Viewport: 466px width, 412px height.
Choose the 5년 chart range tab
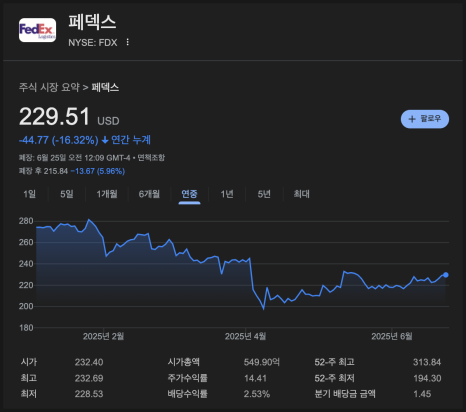(x=264, y=194)
